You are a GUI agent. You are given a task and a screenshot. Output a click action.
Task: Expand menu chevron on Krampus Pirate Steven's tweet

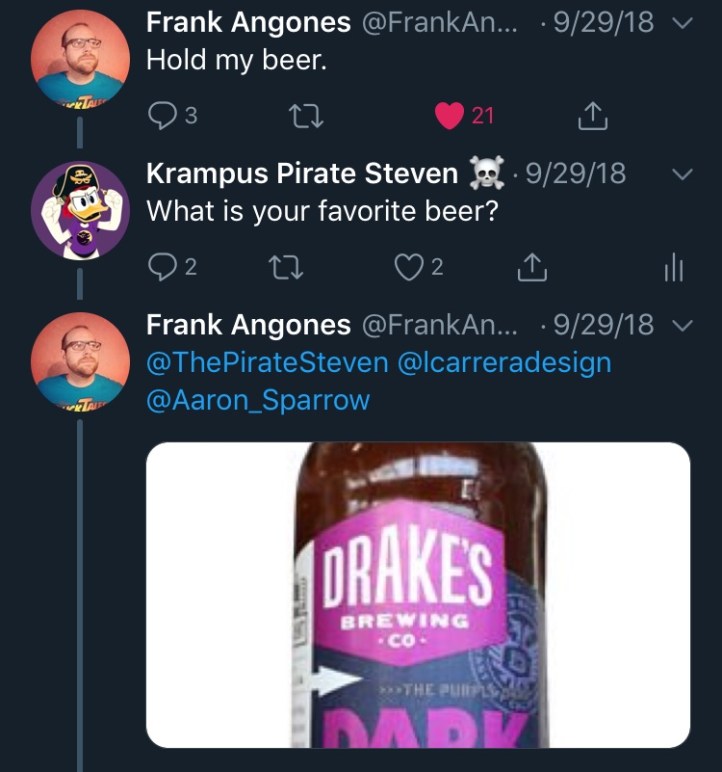point(683,174)
